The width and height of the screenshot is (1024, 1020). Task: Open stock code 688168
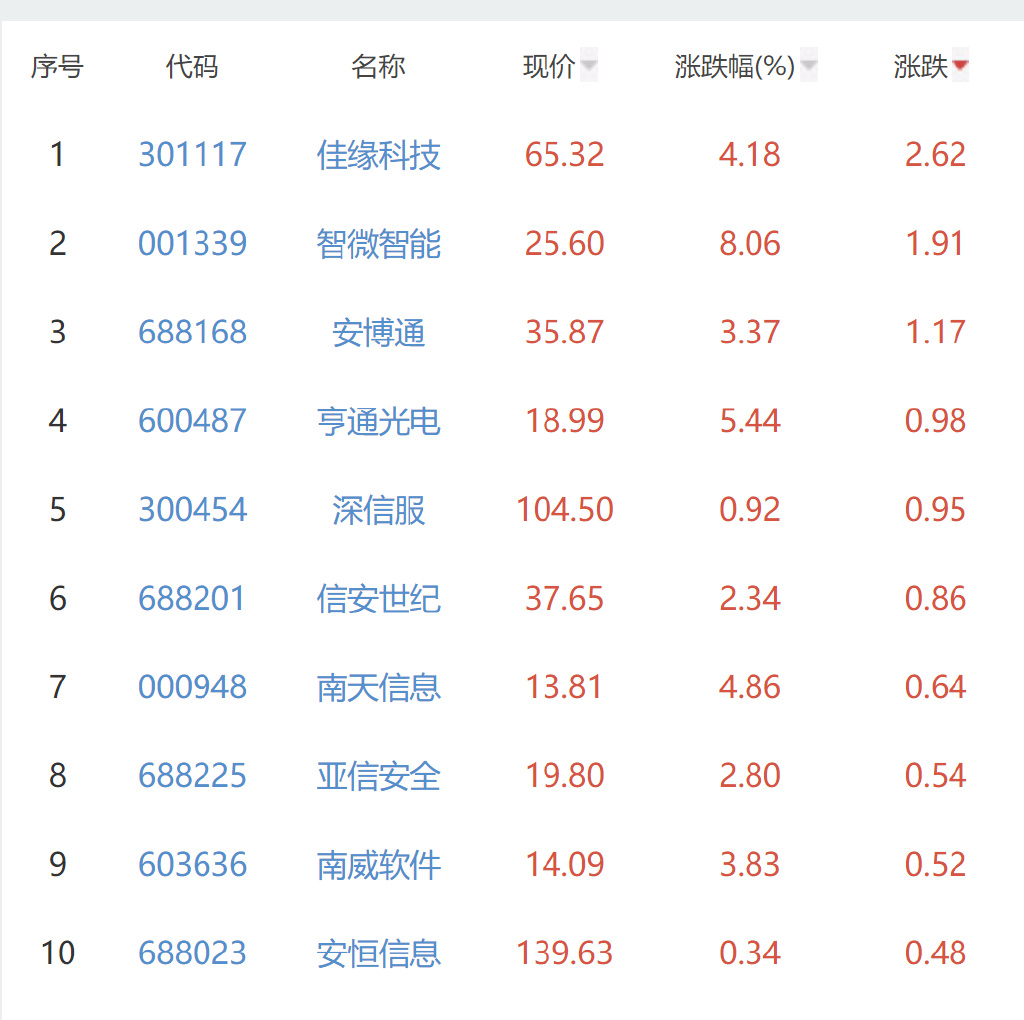(x=193, y=332)
